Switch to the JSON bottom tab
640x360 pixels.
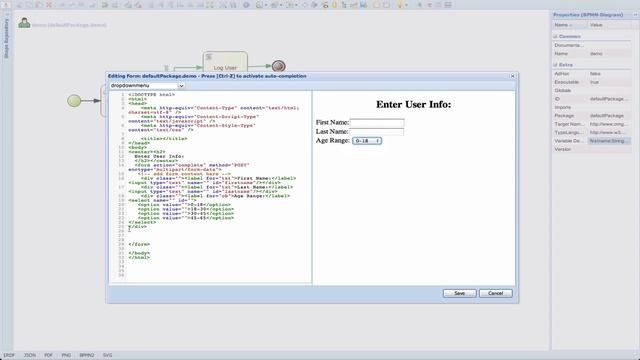30,355
